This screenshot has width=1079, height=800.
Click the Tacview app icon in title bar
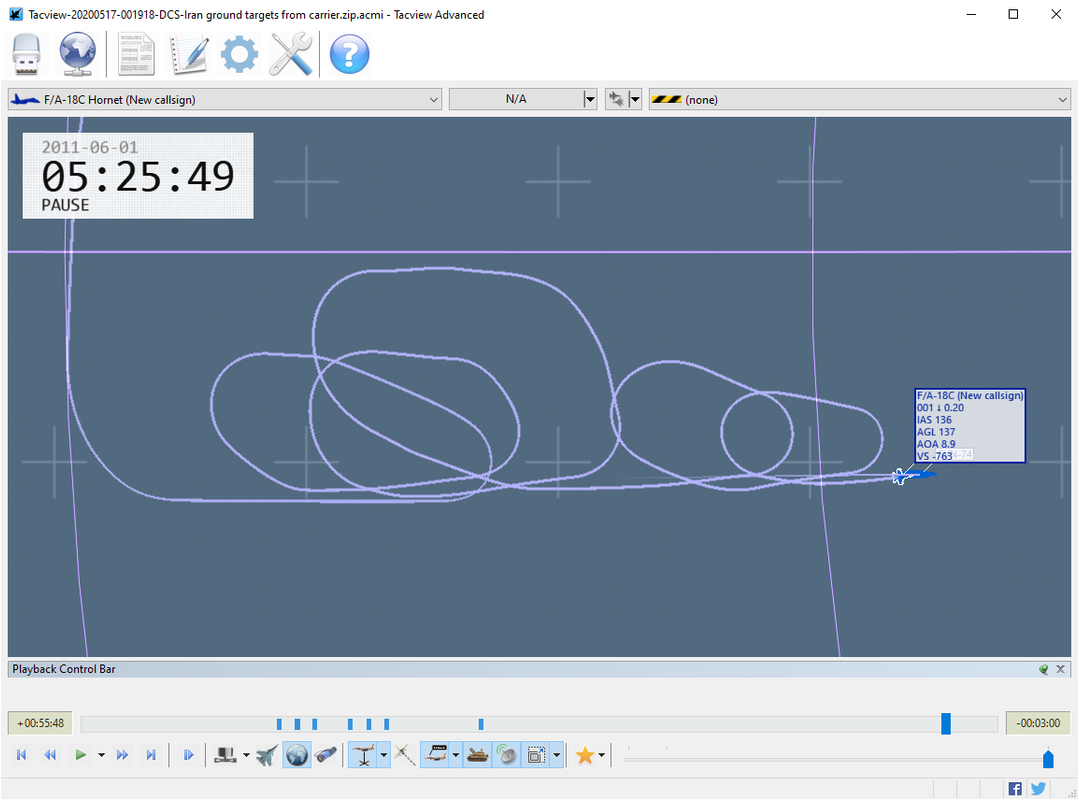coord(16,14)
